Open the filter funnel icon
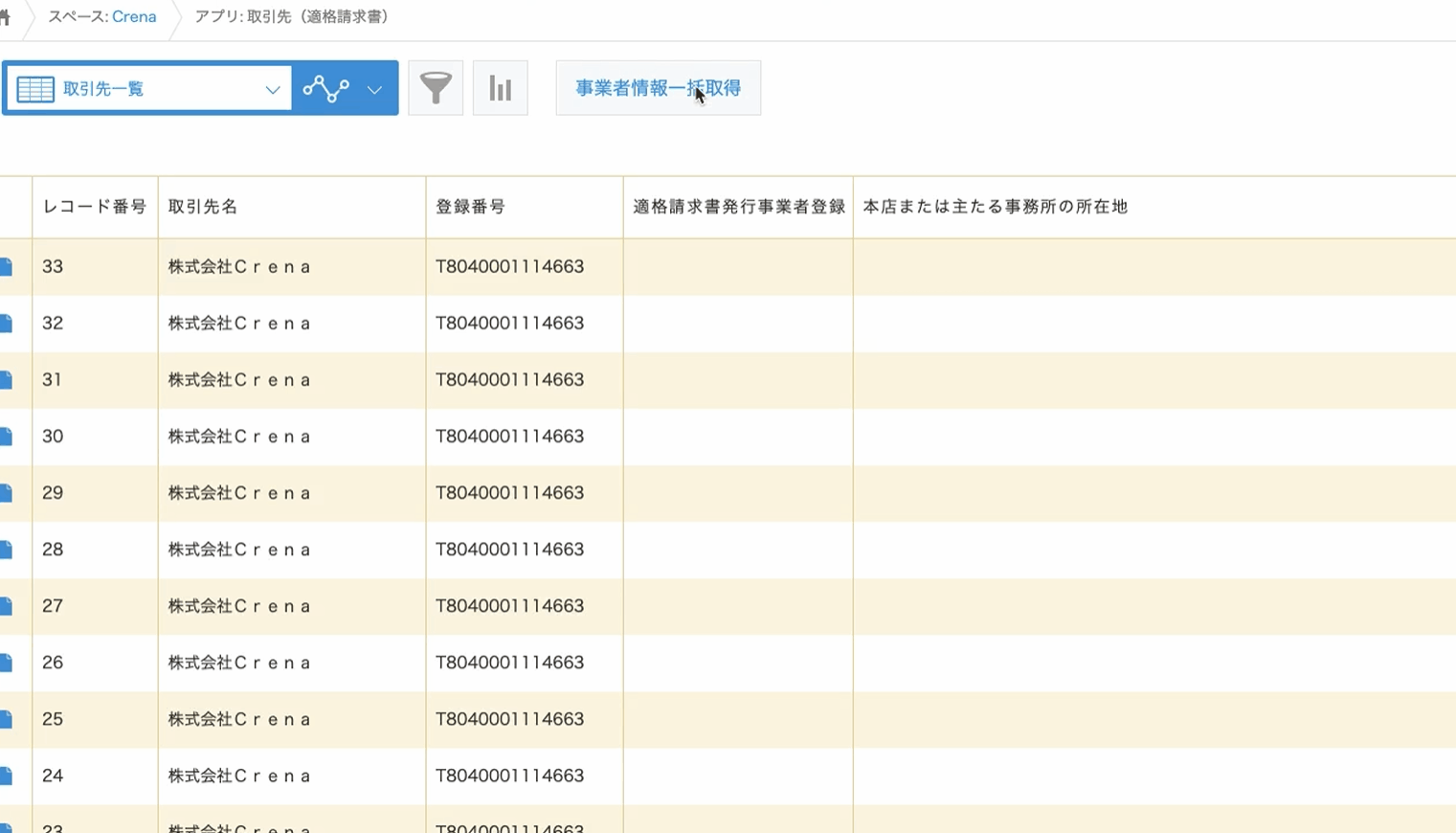The width and height of the screenshot is (1456, 833). (x=436, y=88)
